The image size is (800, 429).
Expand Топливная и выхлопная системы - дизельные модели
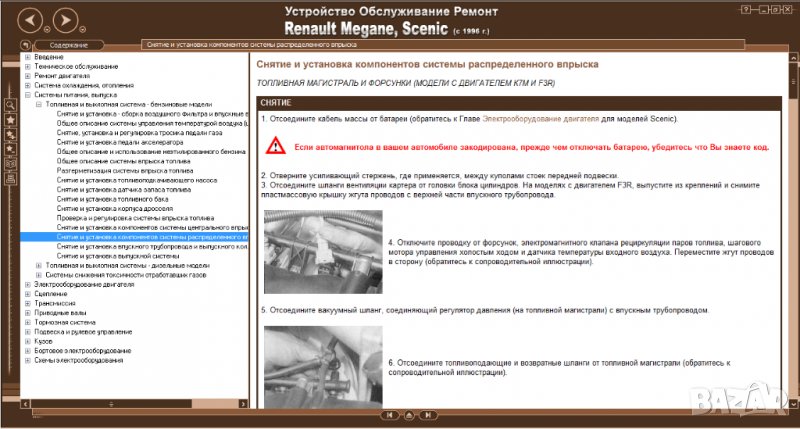39,265
